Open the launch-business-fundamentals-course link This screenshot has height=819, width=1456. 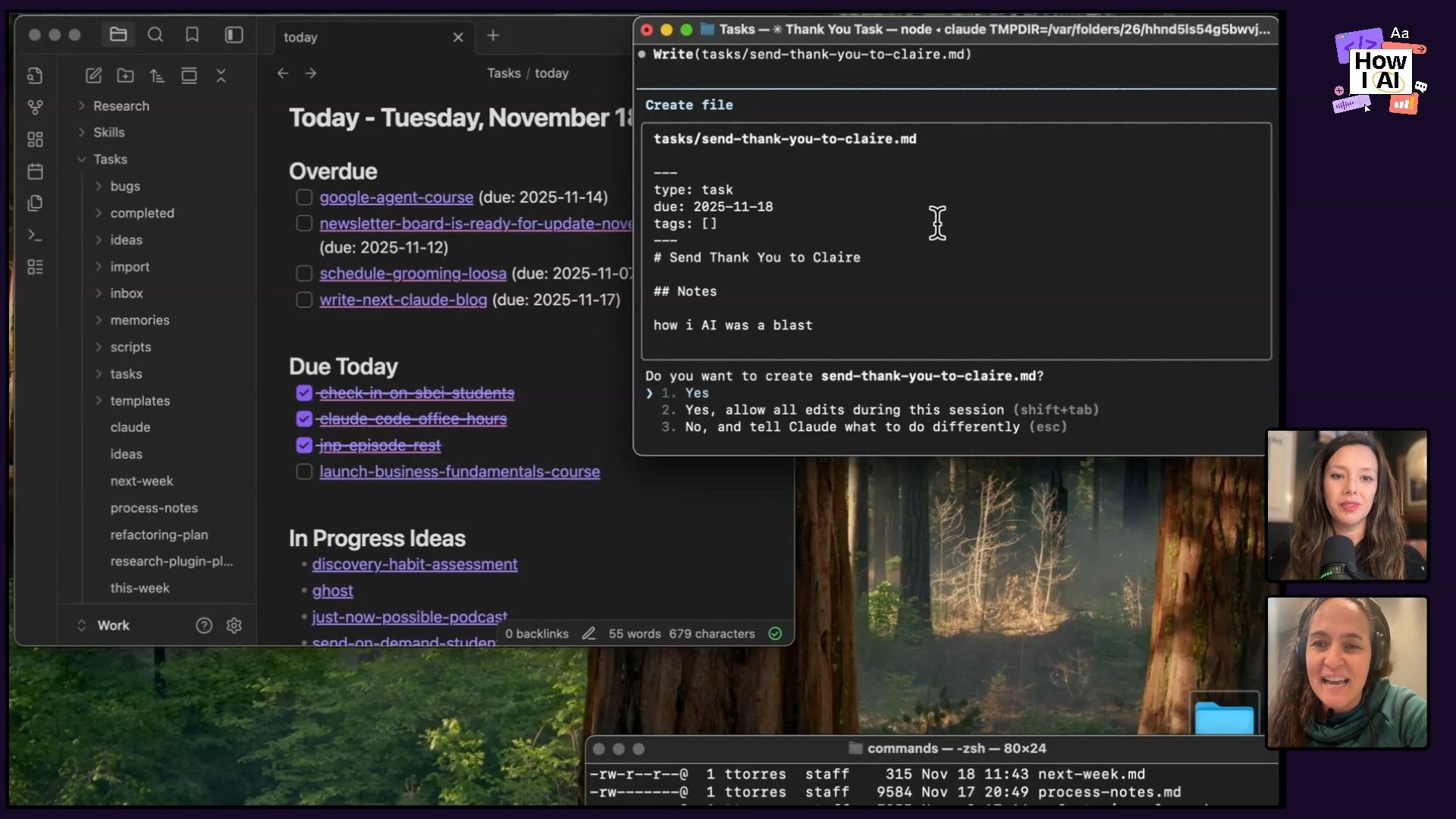click(x=460, y=472)
